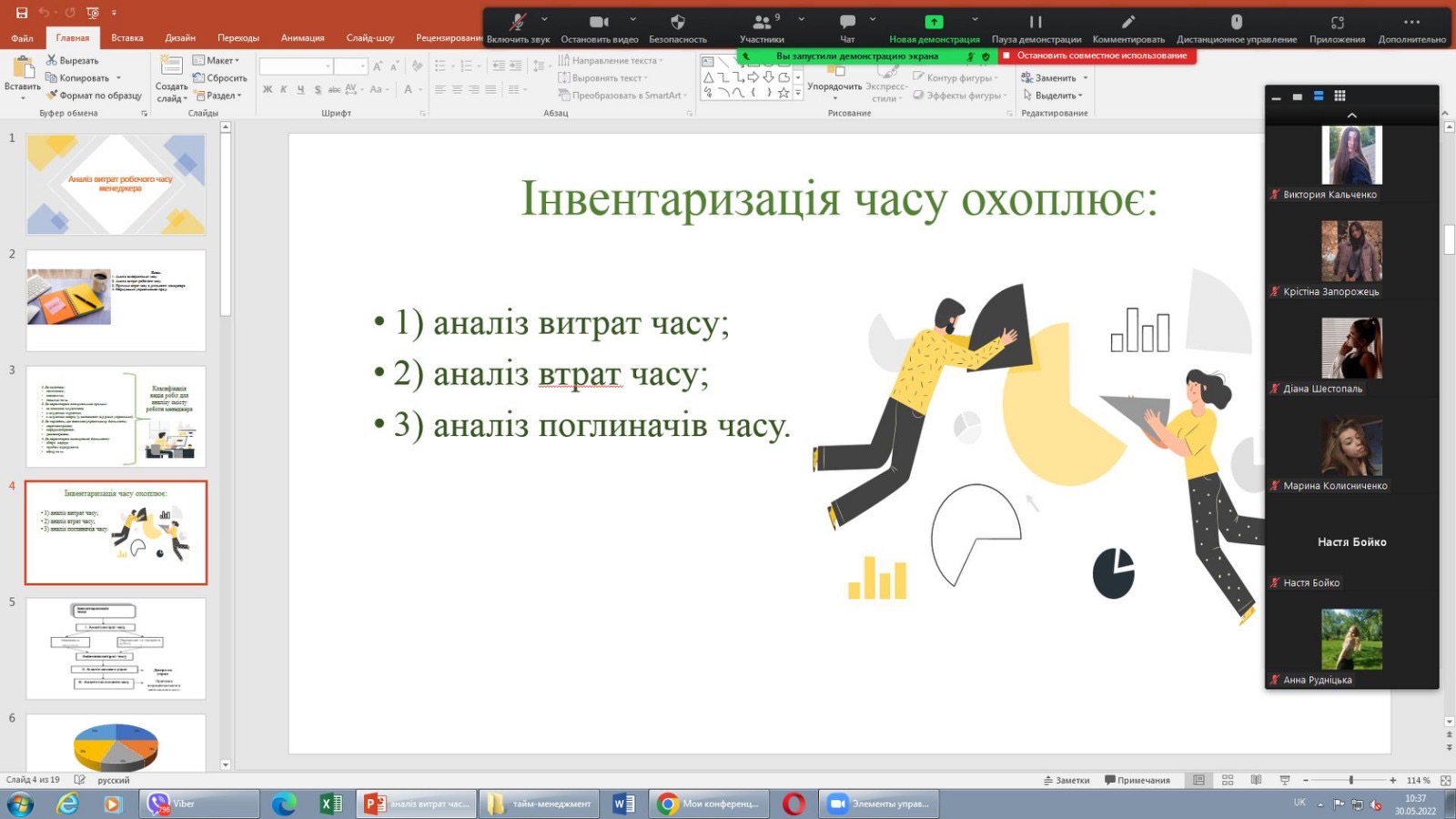This screenshot has height=819, width=1456.
Task: Expand Участники options arrow
Action: click(801, 18)
